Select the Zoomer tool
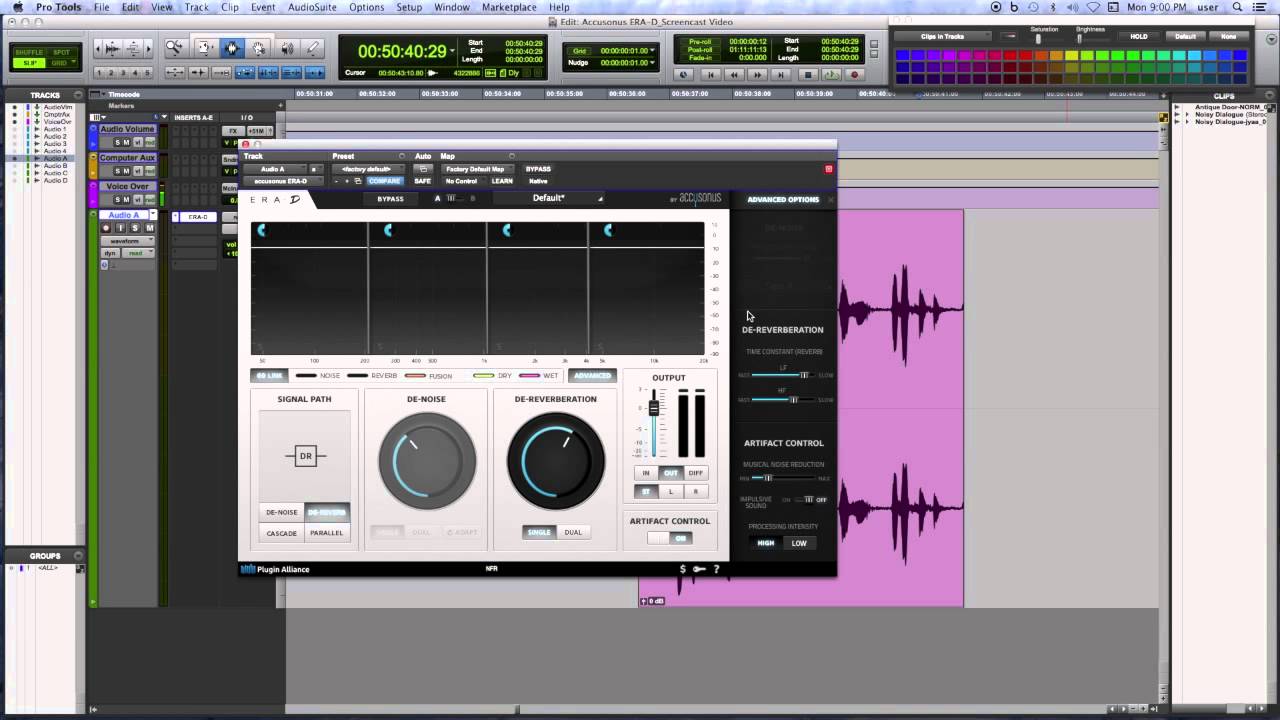1280x720 pixels. [x=175, y=48]
